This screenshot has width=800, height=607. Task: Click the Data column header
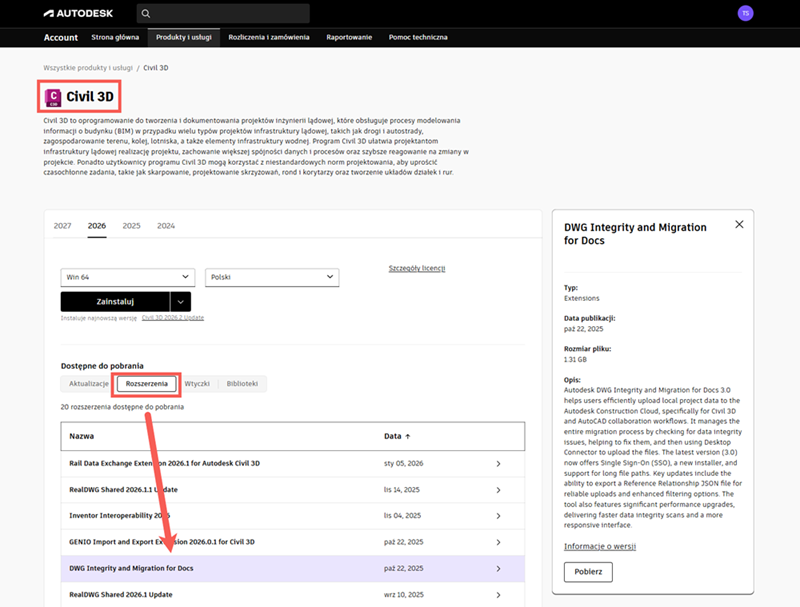click(x=392, y=437)
